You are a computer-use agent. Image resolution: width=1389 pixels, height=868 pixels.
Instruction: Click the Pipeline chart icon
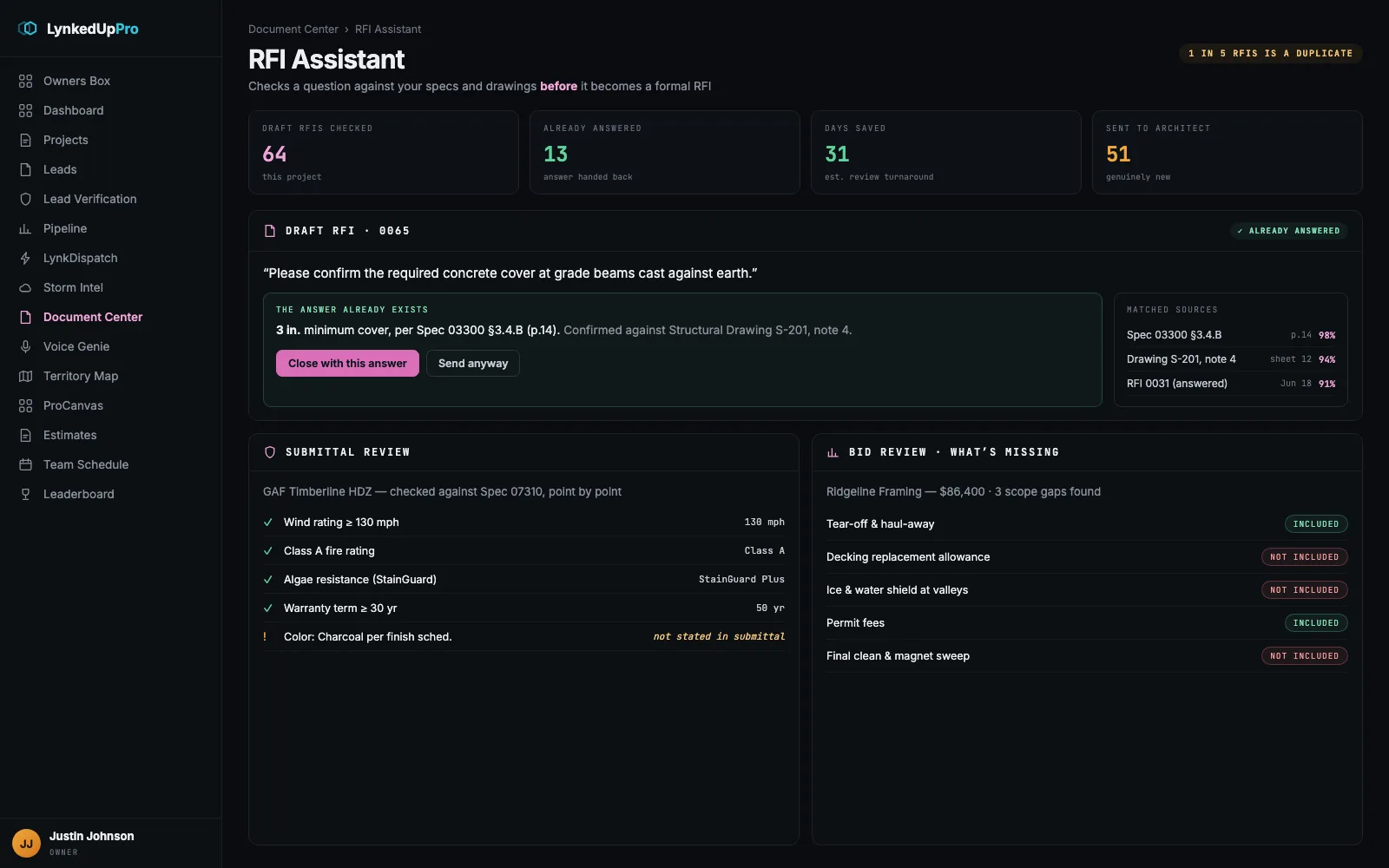pyautogui.click(x=25, y=228)
